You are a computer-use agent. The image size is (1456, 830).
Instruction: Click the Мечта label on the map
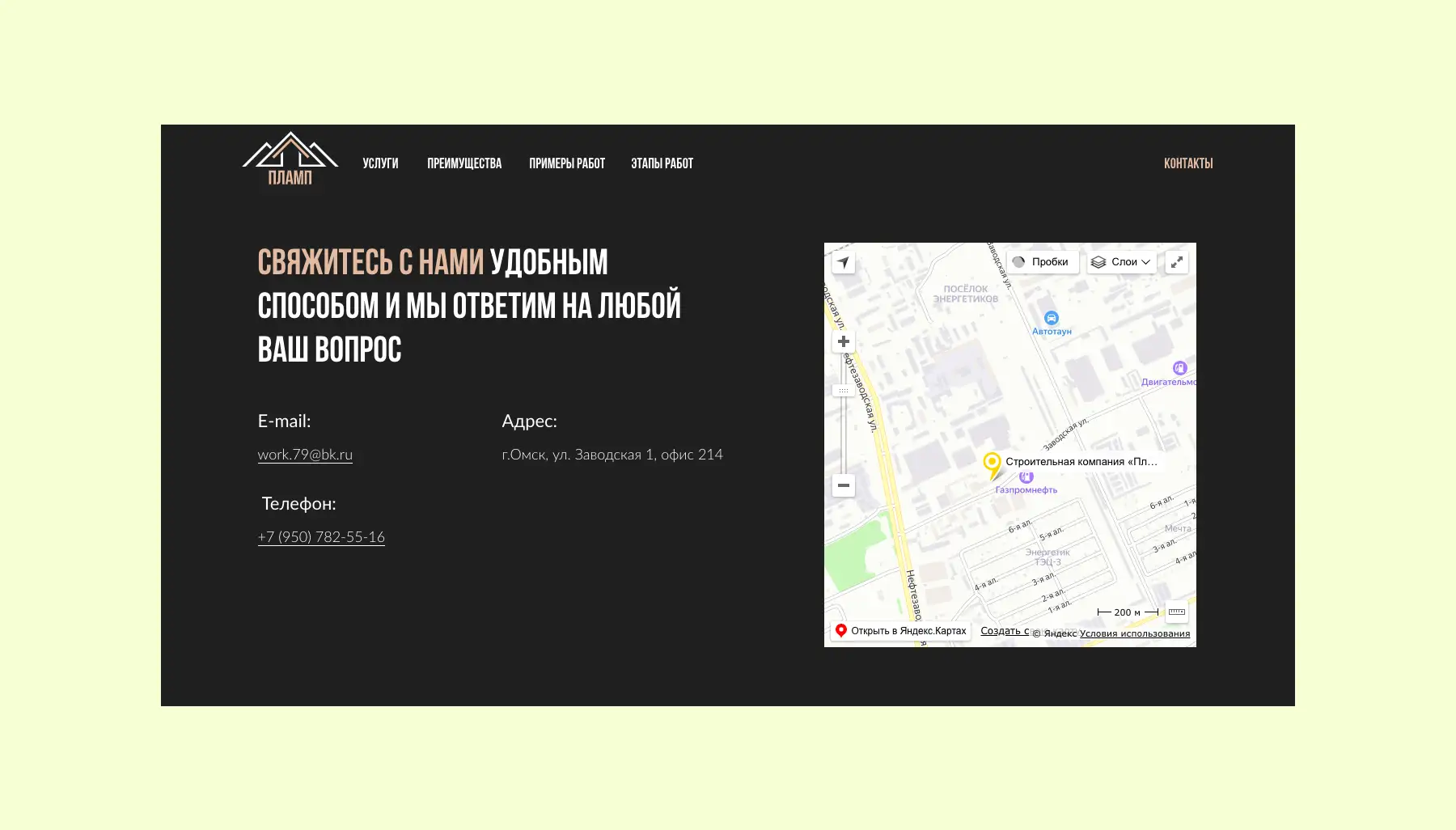click(x=1178, y=528)
